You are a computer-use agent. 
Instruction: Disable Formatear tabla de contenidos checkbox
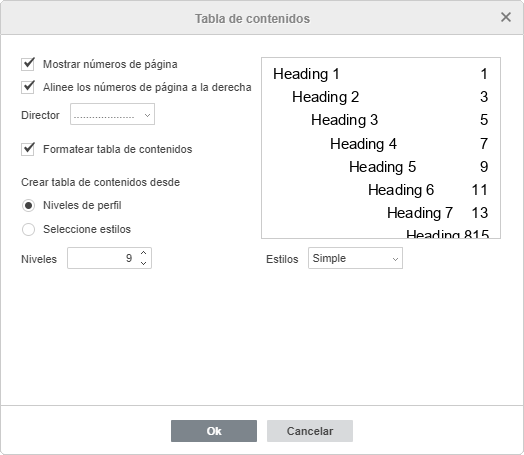(28, 149)
